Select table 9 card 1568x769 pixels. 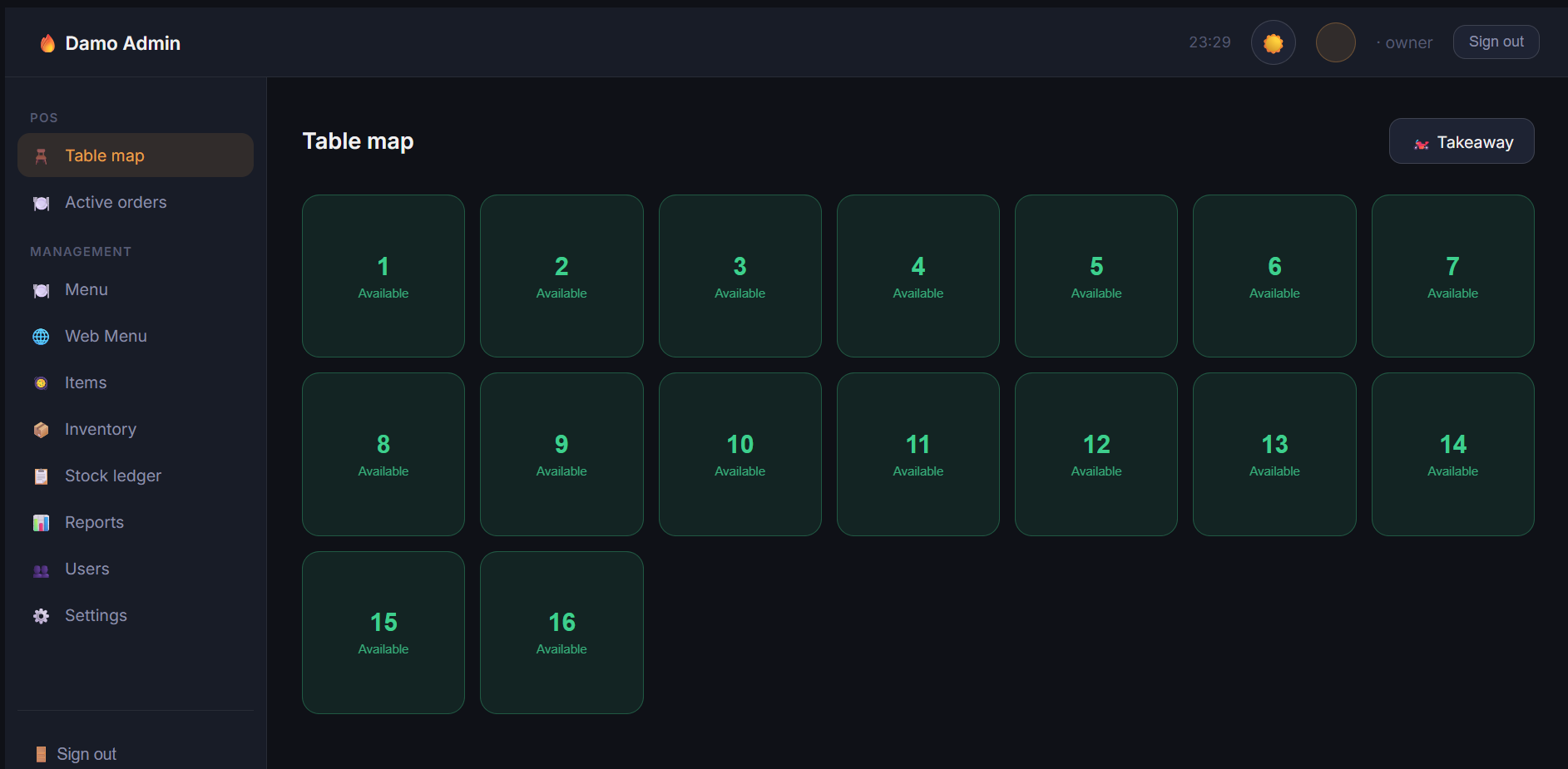pyautogui.click(x=561, y=454)
